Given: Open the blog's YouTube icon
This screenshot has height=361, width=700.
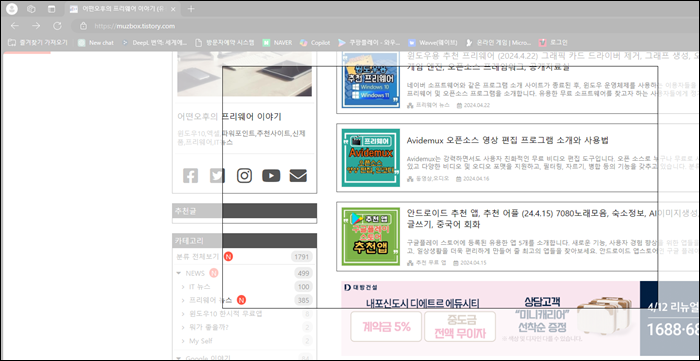Looking at the screenshot, I should [271, 176].
